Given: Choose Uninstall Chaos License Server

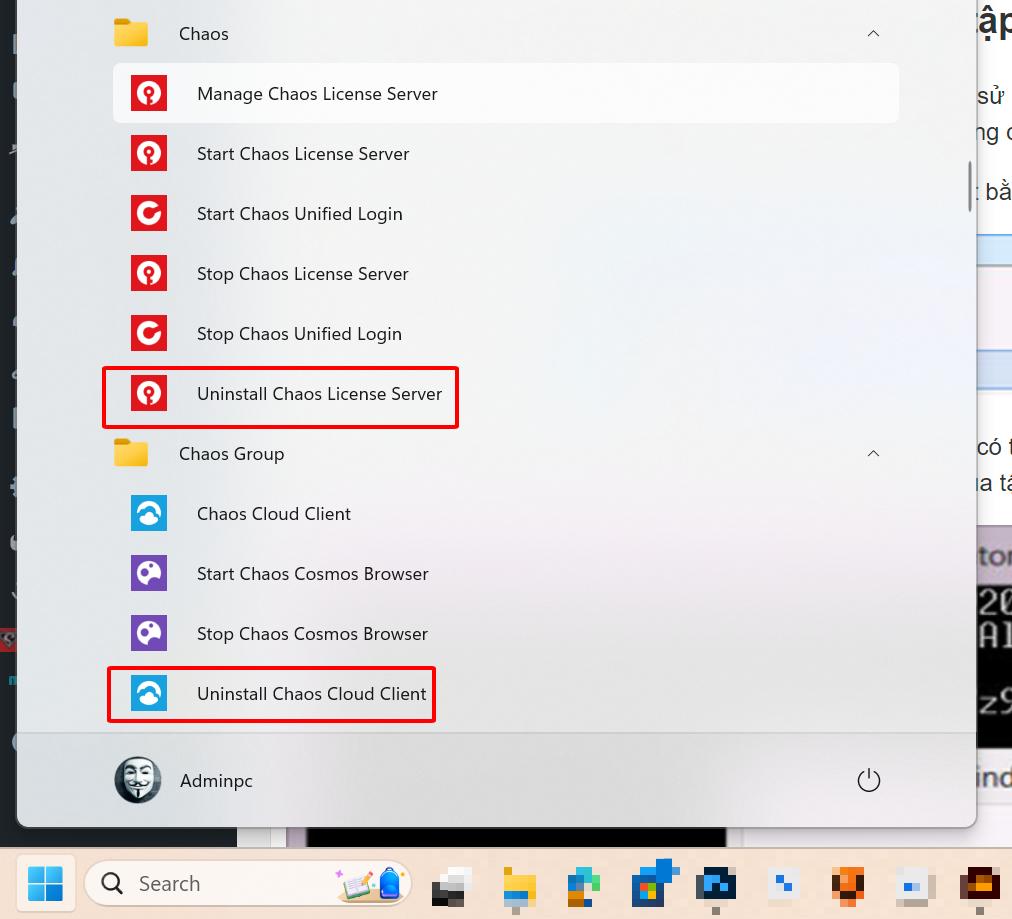Looking at the screenshot, I should click(x=319, y=394).
